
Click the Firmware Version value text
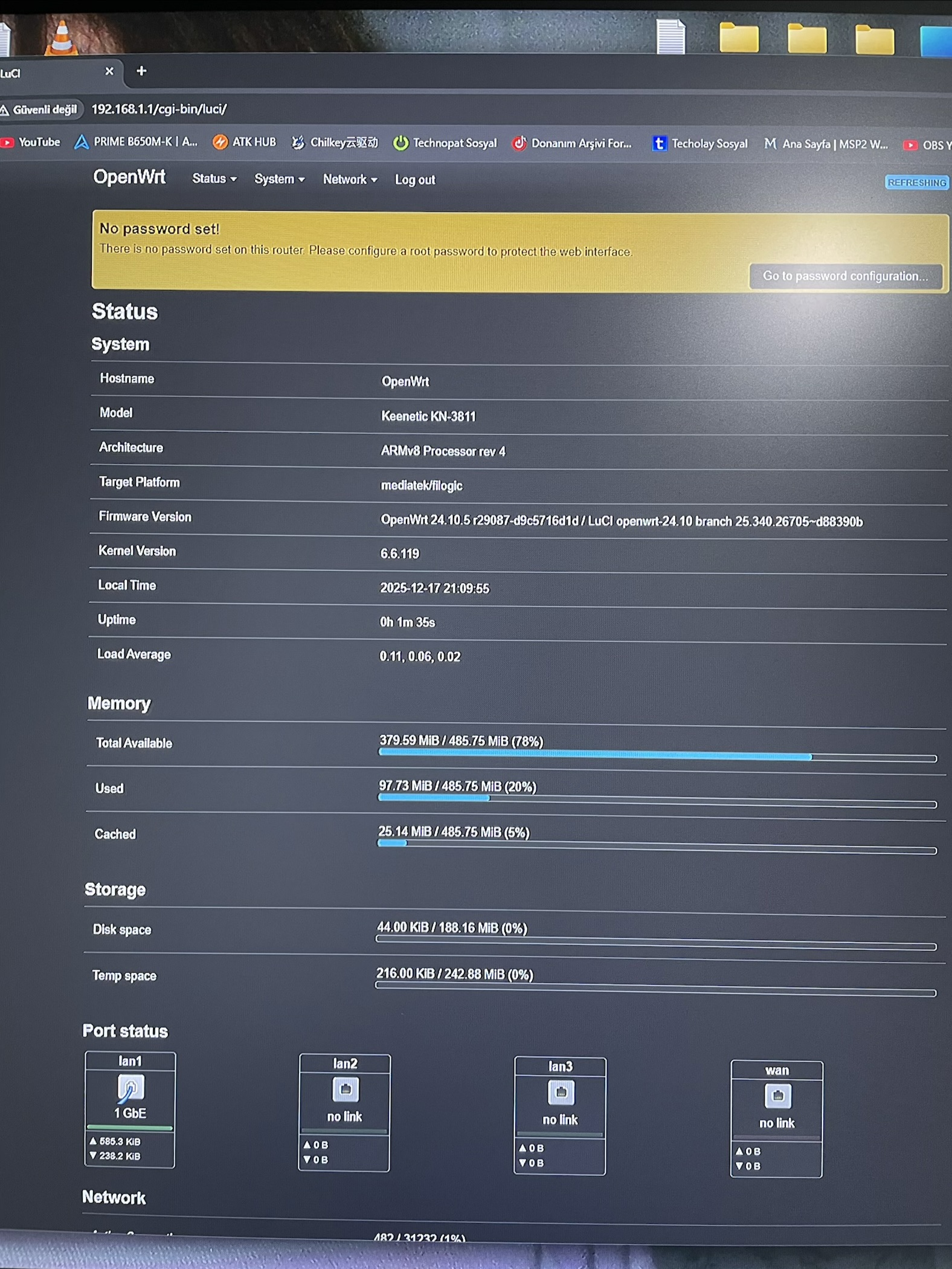(x=622, y=521)
